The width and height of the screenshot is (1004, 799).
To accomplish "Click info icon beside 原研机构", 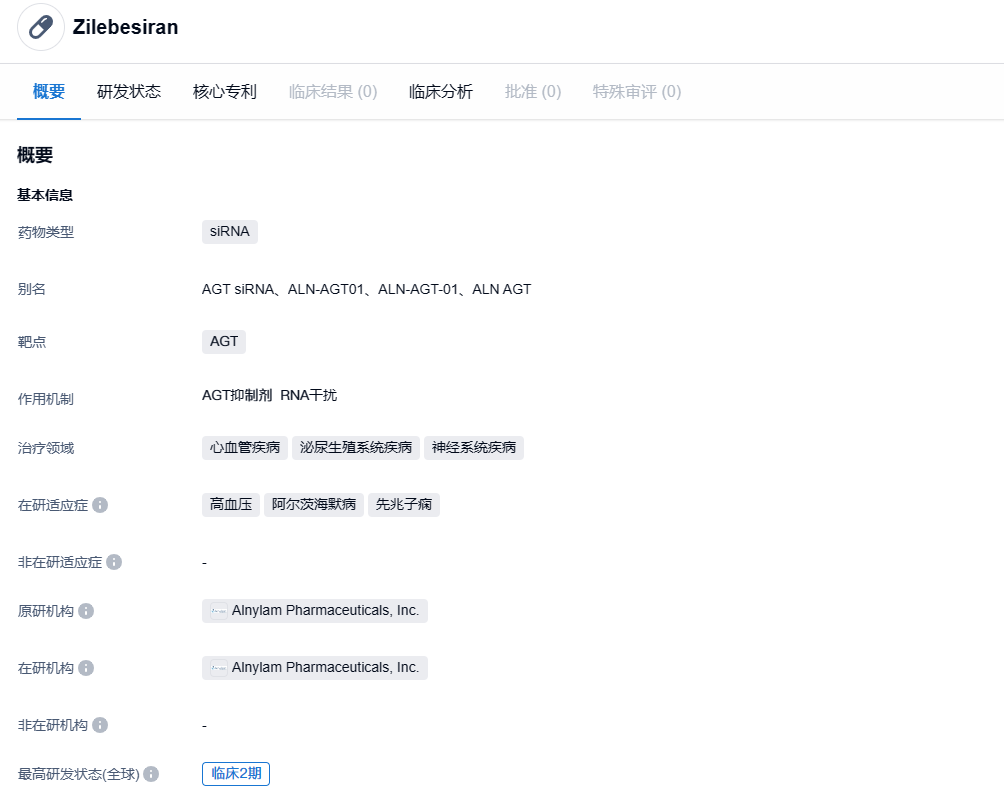I will (86, 611).
